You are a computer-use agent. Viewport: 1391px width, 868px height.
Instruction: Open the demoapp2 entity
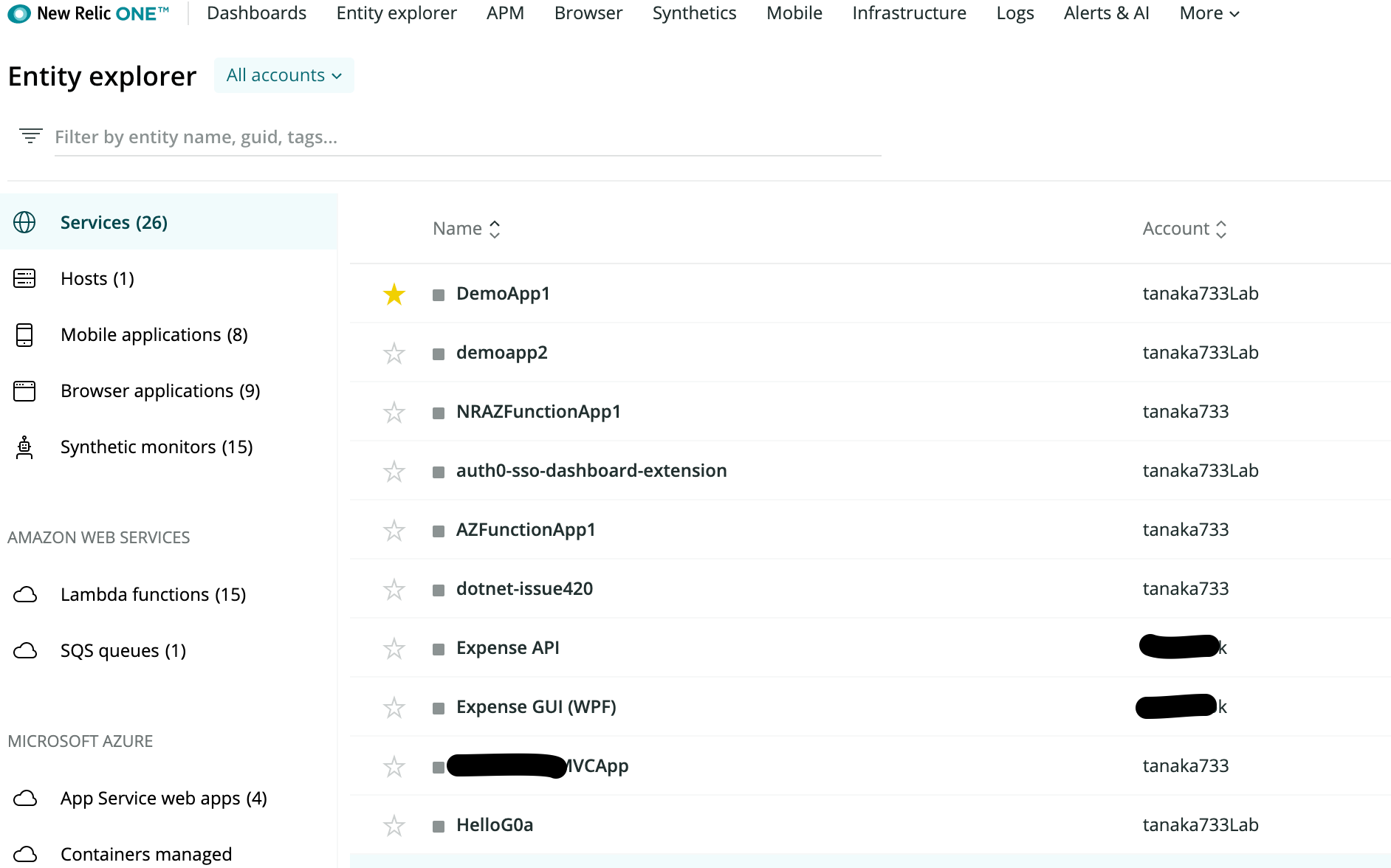click(x=502, y=353)
